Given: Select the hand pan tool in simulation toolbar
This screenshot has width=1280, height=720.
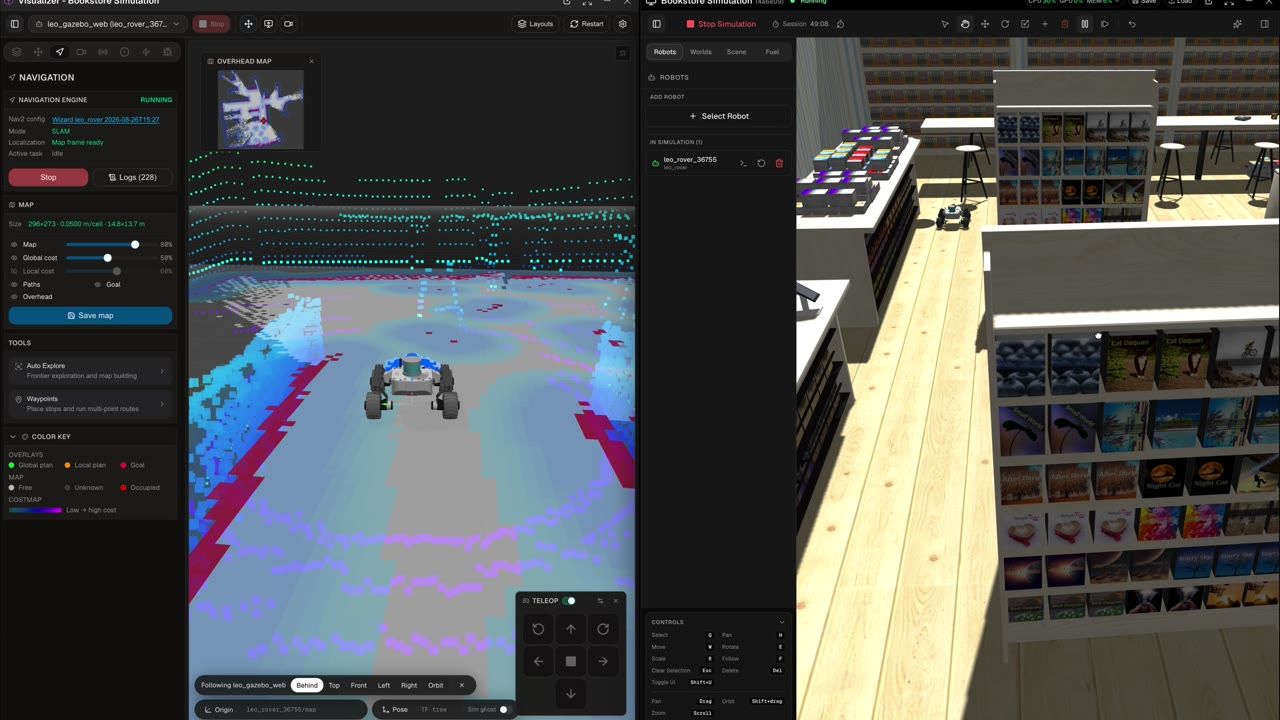Looking at the screenshot, I should [965, 24].
